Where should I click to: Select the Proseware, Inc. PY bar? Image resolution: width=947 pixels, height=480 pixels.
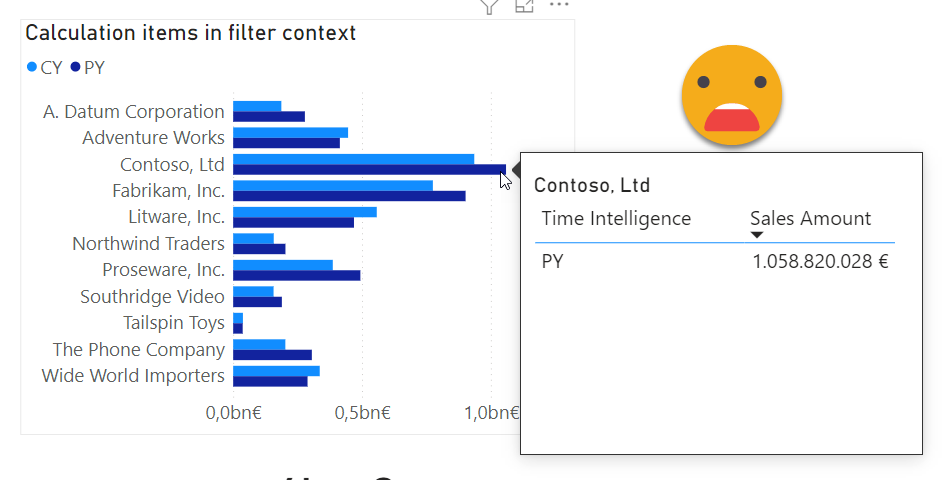point(296,275)
